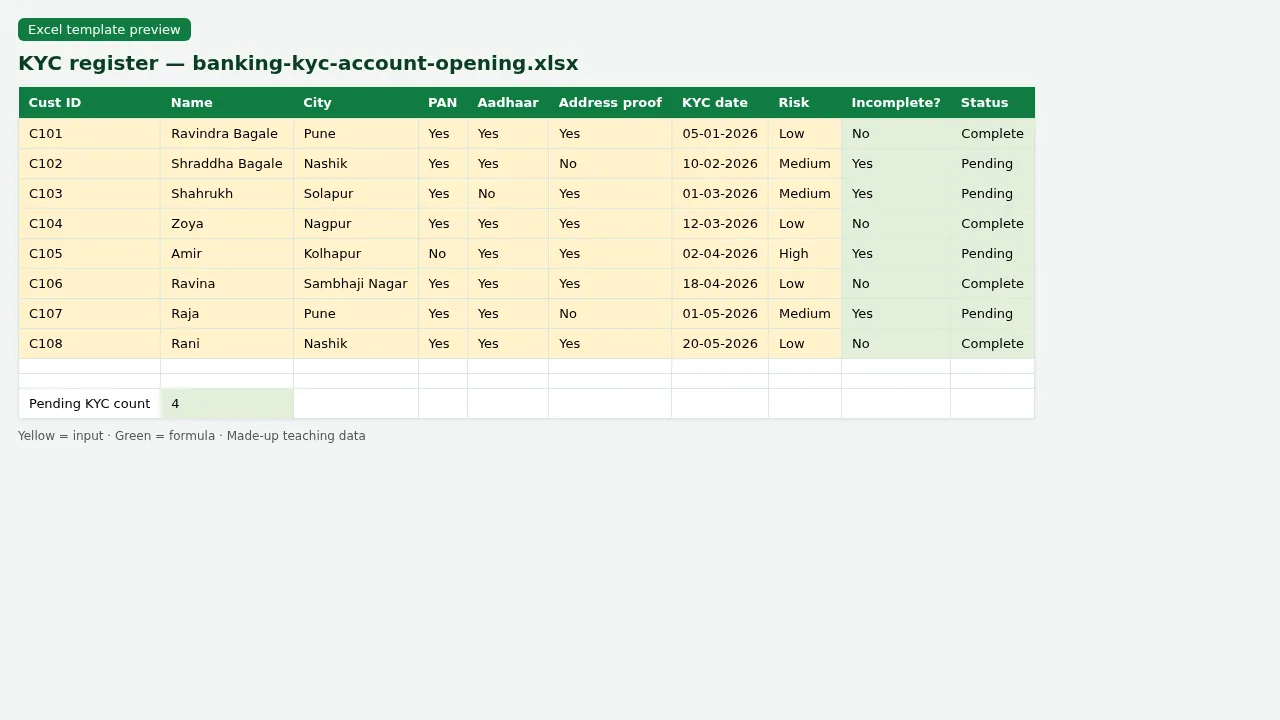Select the City column header
Screen dimensions: 1280x720
click(356, 103)
